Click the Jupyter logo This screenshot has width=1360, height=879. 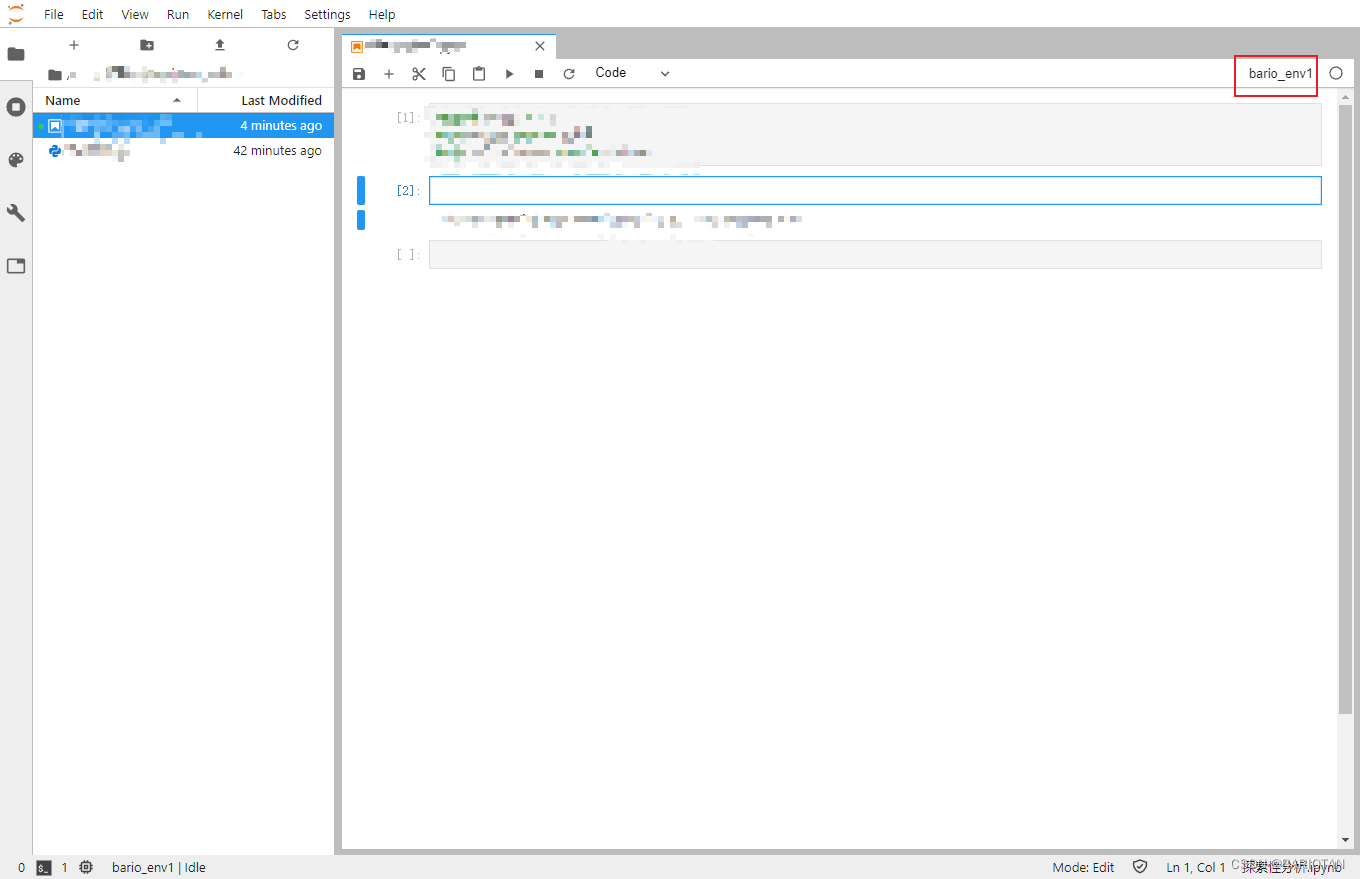tap(16, 14)
